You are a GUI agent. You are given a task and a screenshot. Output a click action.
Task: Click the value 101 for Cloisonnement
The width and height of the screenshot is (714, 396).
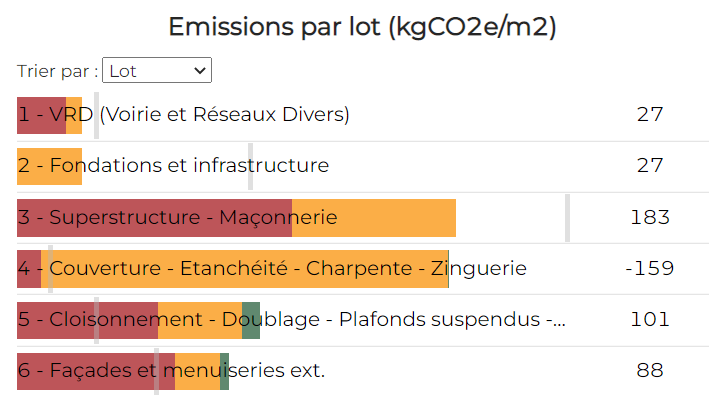pos(650,320)
